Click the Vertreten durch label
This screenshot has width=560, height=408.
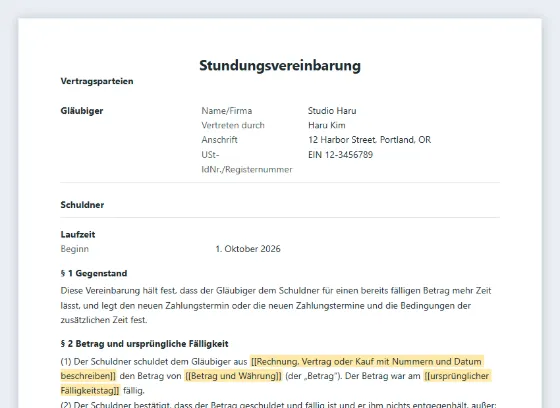coord(233,125)
